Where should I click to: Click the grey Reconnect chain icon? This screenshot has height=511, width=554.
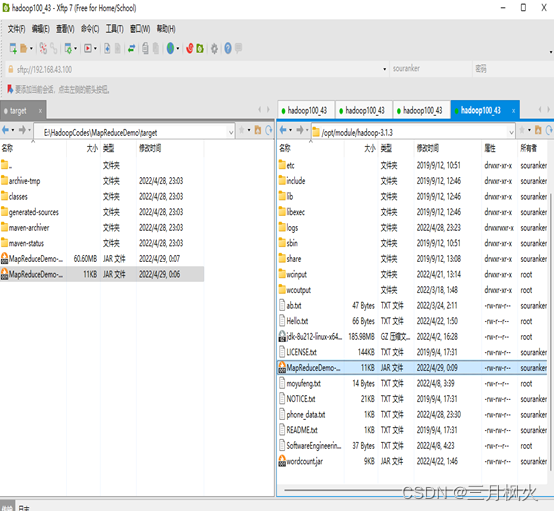pos(54,48)
